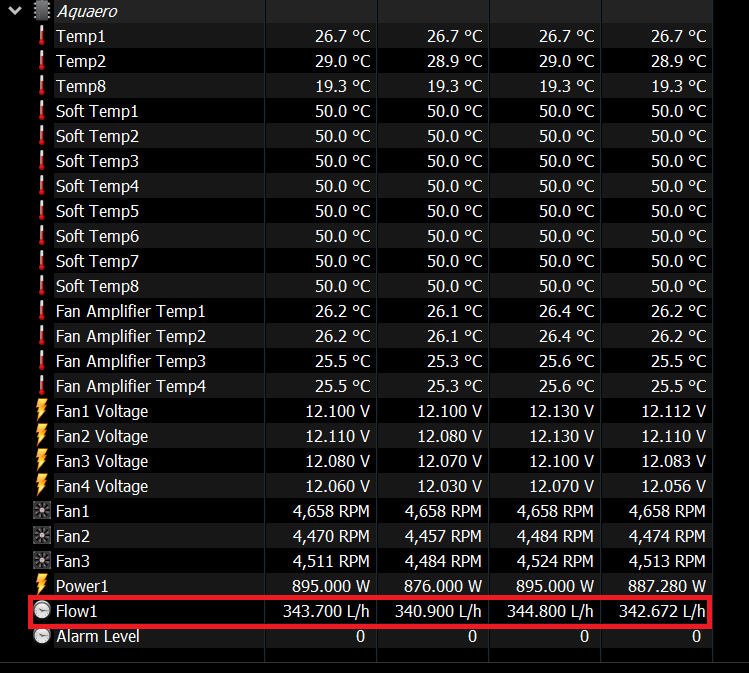Select the Fan Amplifier Temp4 label
Image resolution: width=749 pixels, height=673 pixels.
tap(131, 385)
